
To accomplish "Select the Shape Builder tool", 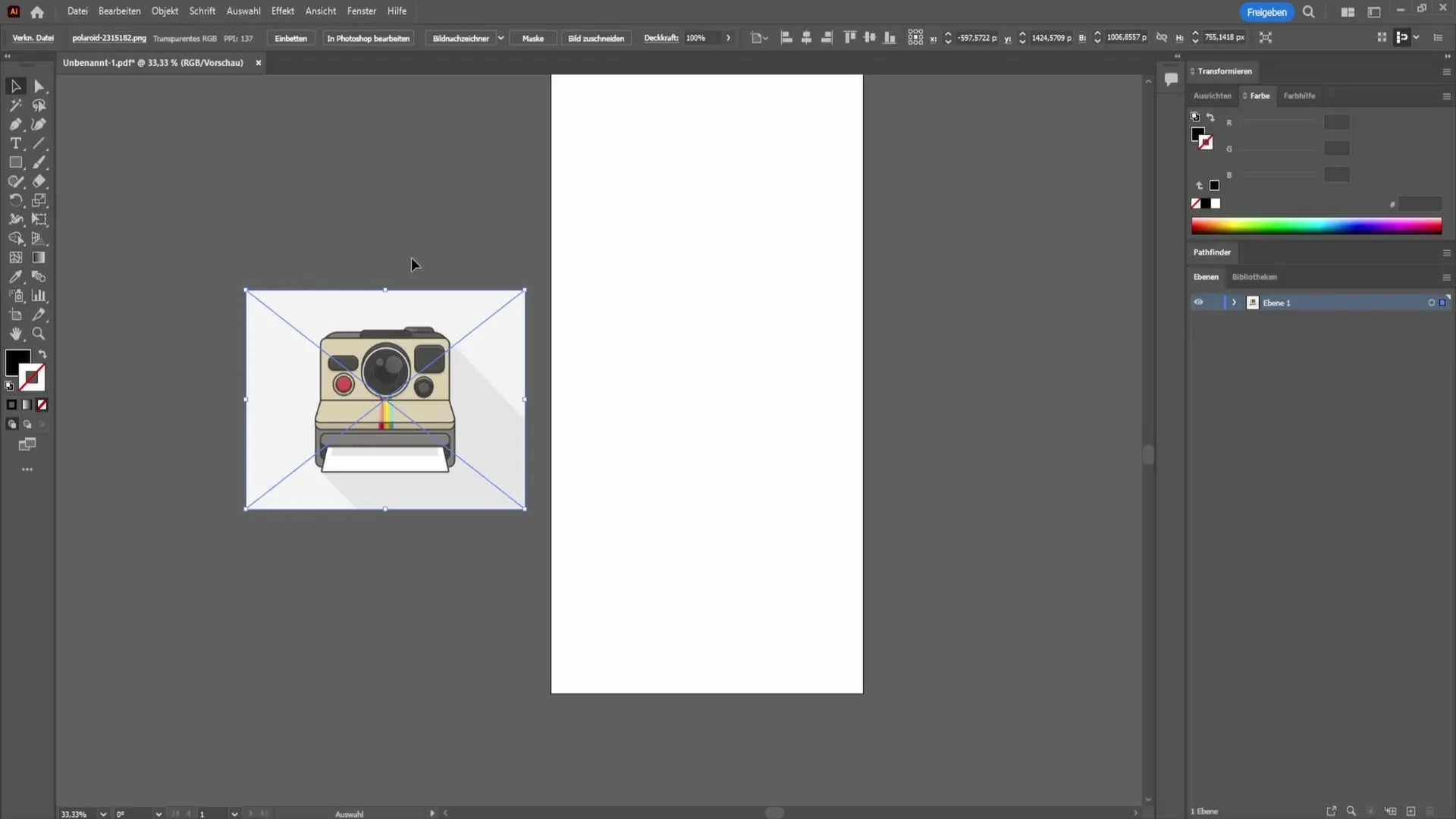I will 15,238.
